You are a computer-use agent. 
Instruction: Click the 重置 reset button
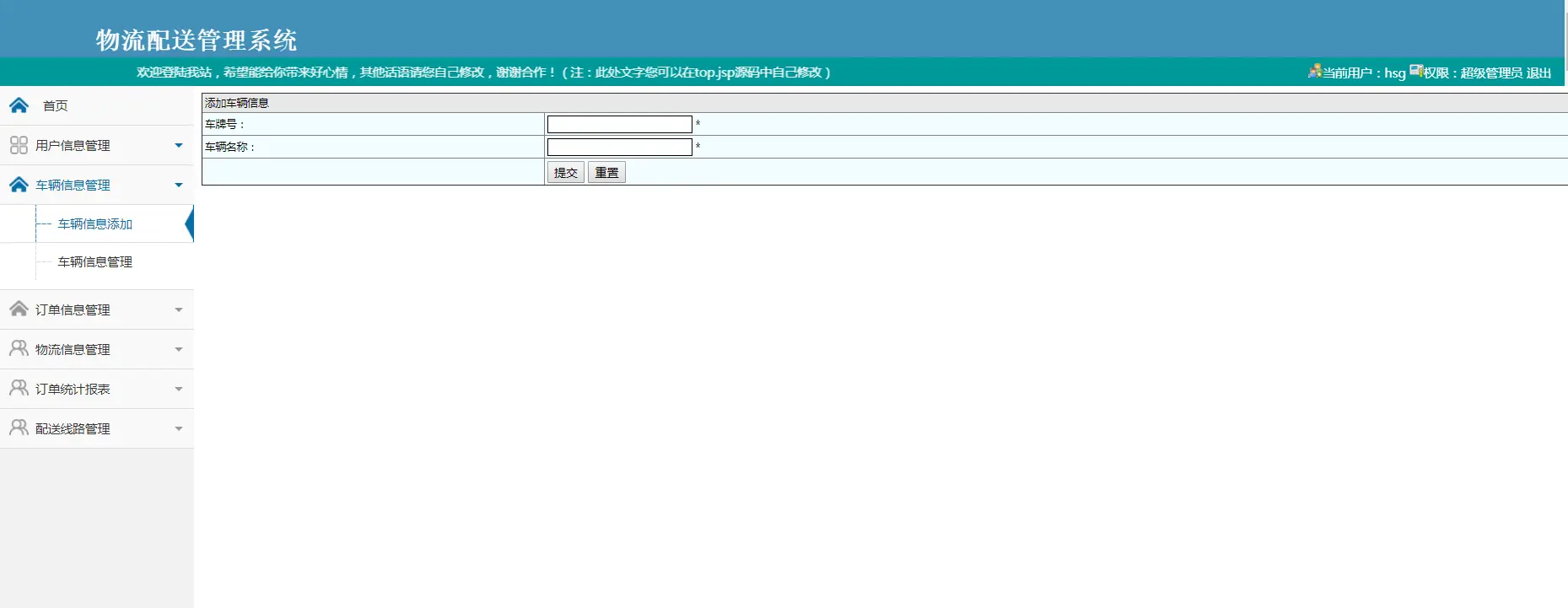pos(606,172)
